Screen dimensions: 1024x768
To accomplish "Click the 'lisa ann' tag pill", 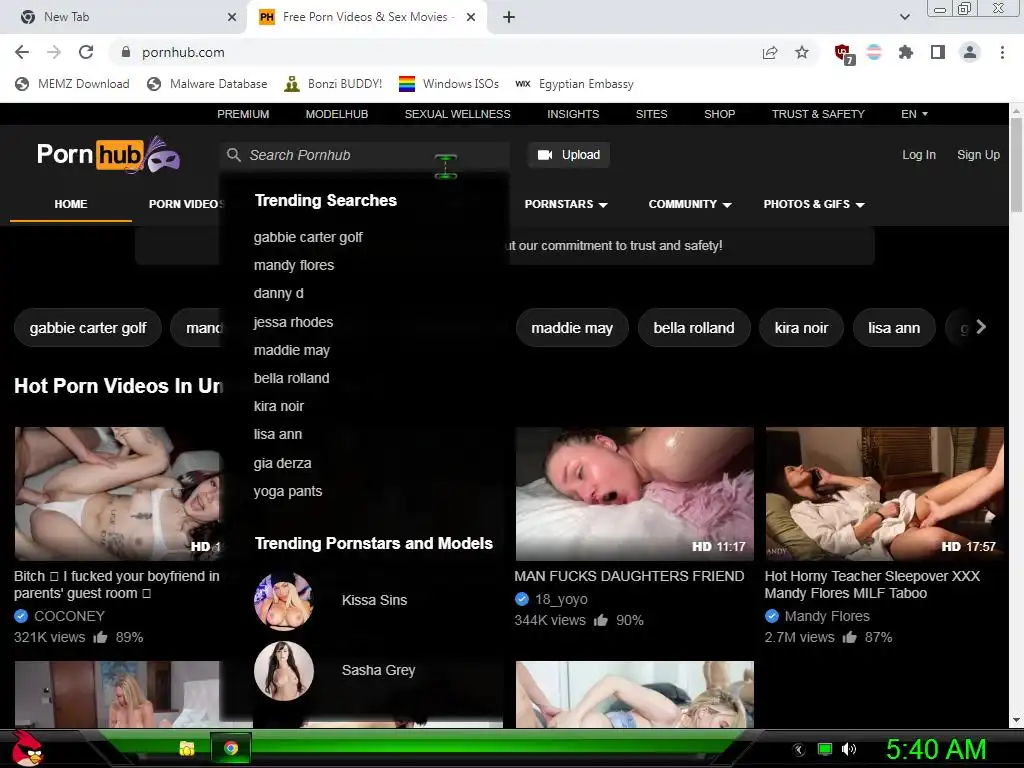I will coord(894,328).
